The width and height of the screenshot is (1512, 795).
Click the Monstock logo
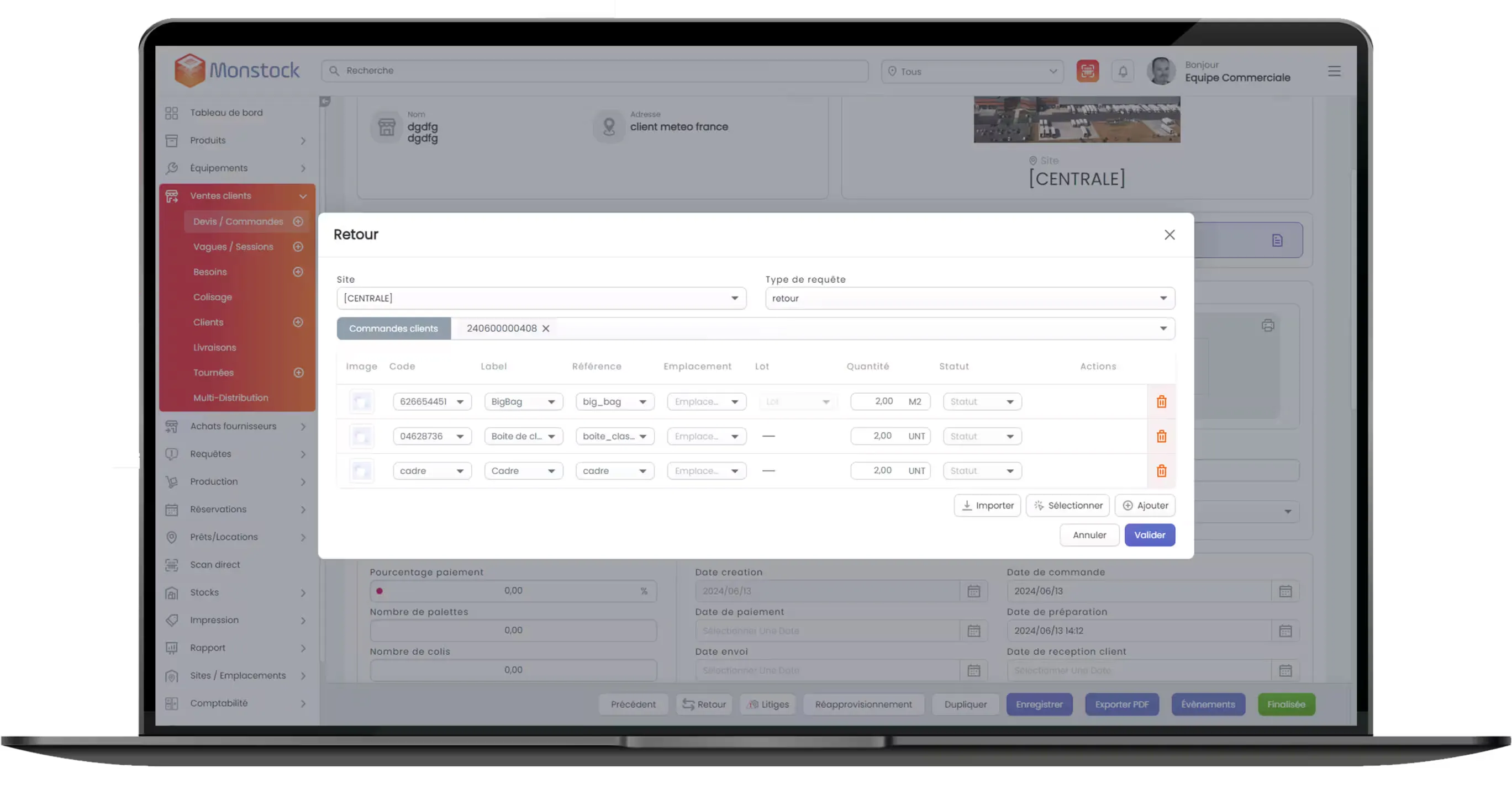click(x=237, y=71)
